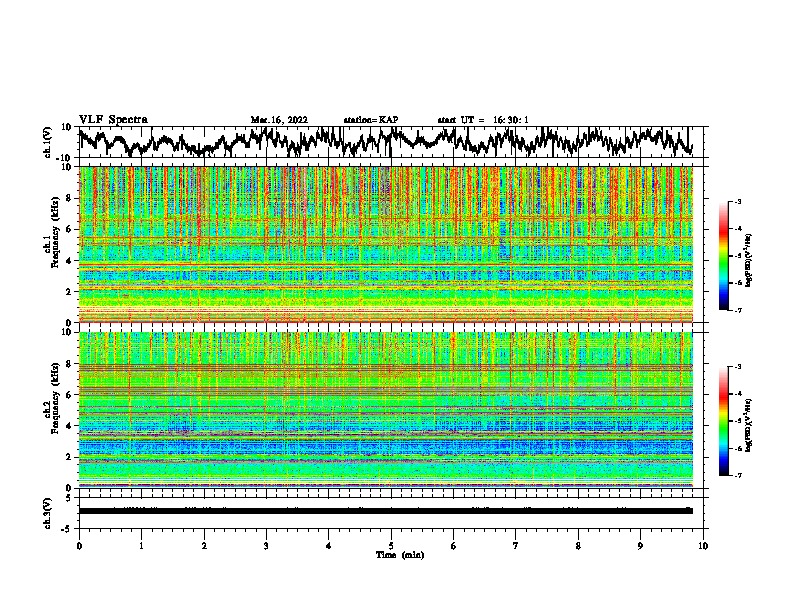This screenshot has width=792, height=612.
Task: Click time axis tick label "8"
Action: coord(578,546)
